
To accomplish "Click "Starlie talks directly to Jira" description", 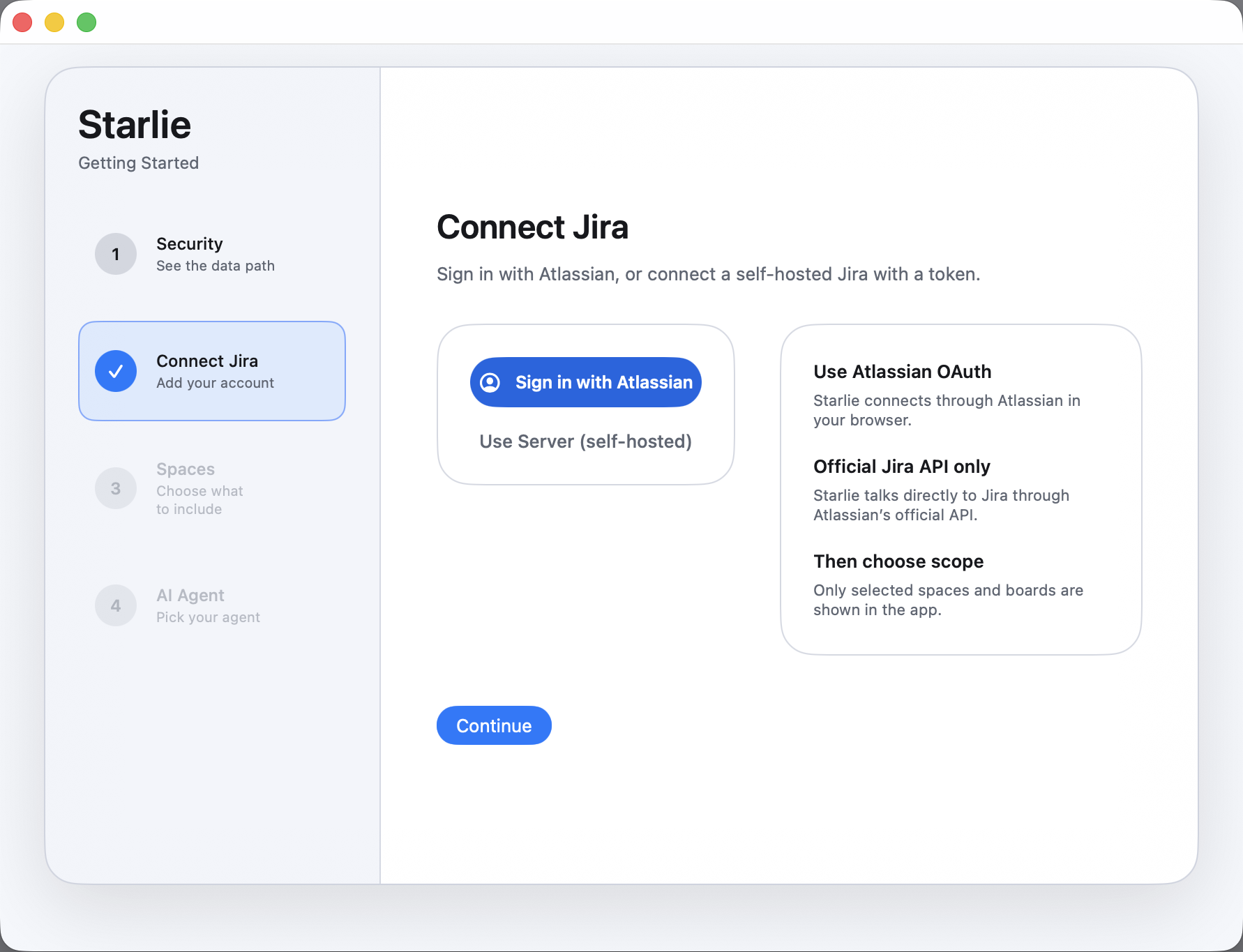I will tap(941, 505).
